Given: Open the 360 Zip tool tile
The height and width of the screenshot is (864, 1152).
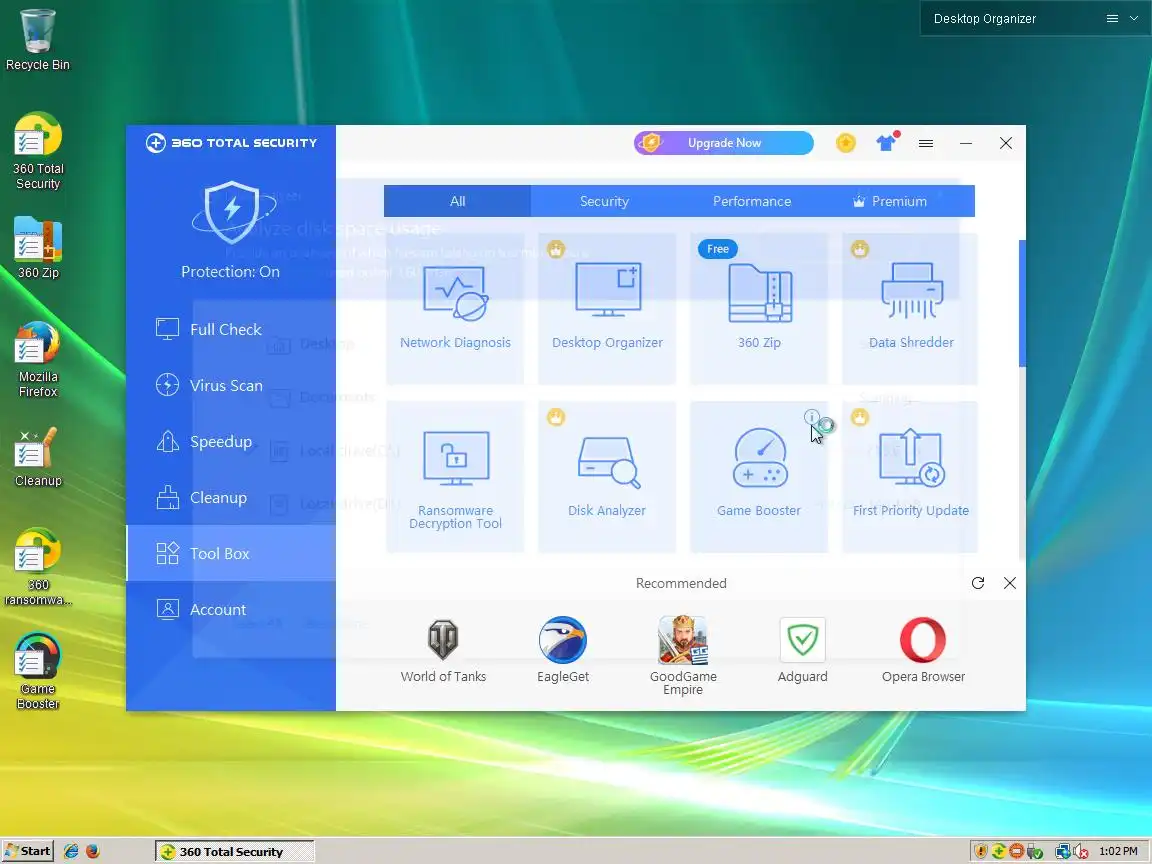Looking at the screenshot, I should click(x=759, y=309).
